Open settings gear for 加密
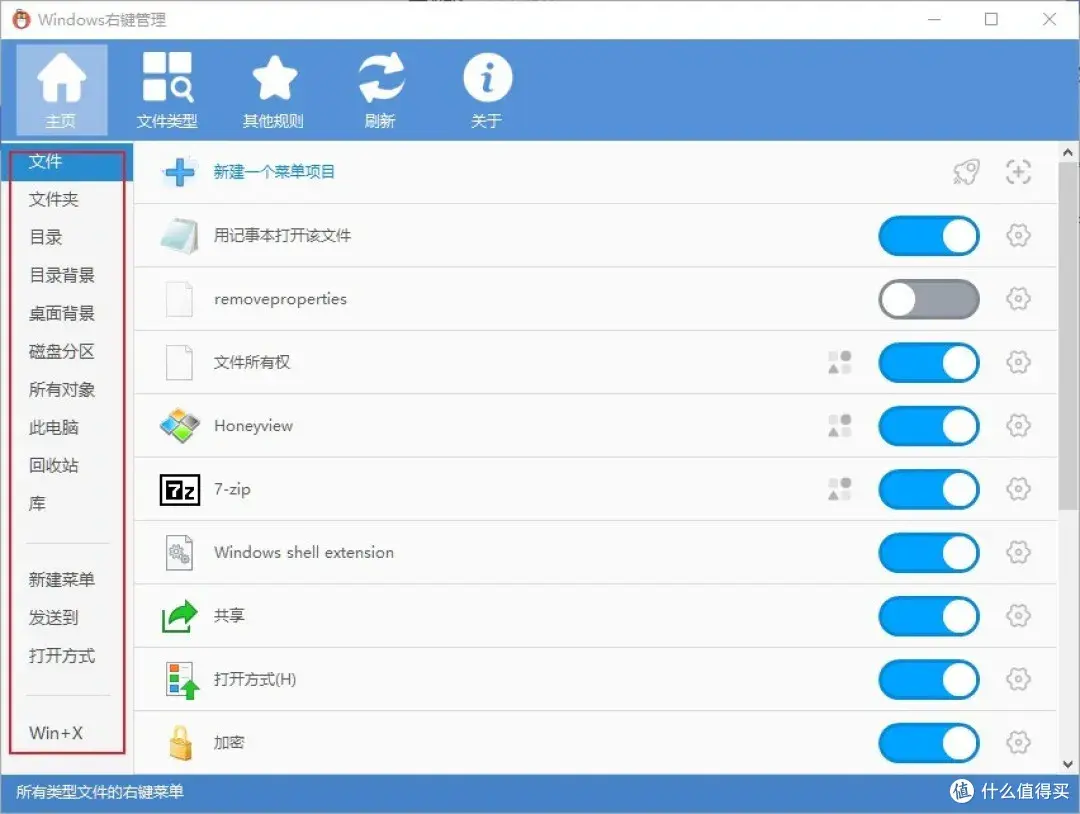The image size is (1080, 814). pyautogui.click(x=1018, y=742)
